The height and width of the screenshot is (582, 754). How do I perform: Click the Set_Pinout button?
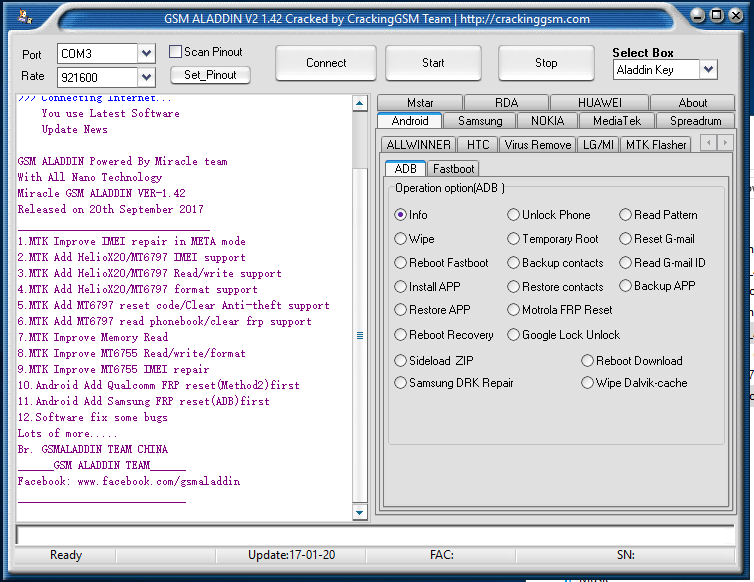[x=210, y=75]
